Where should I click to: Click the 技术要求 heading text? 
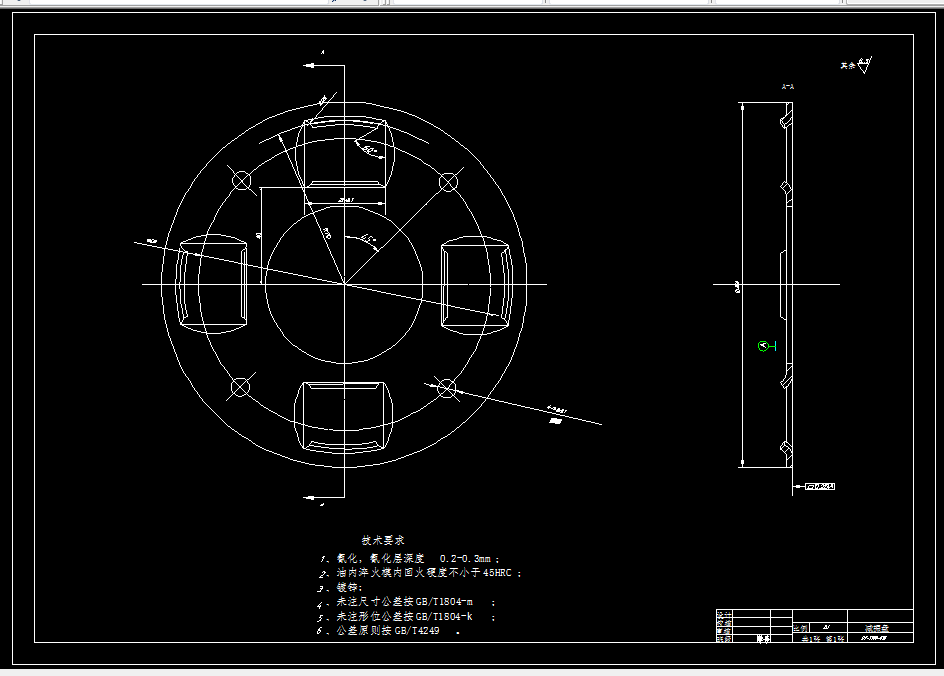tap(383, 541)
